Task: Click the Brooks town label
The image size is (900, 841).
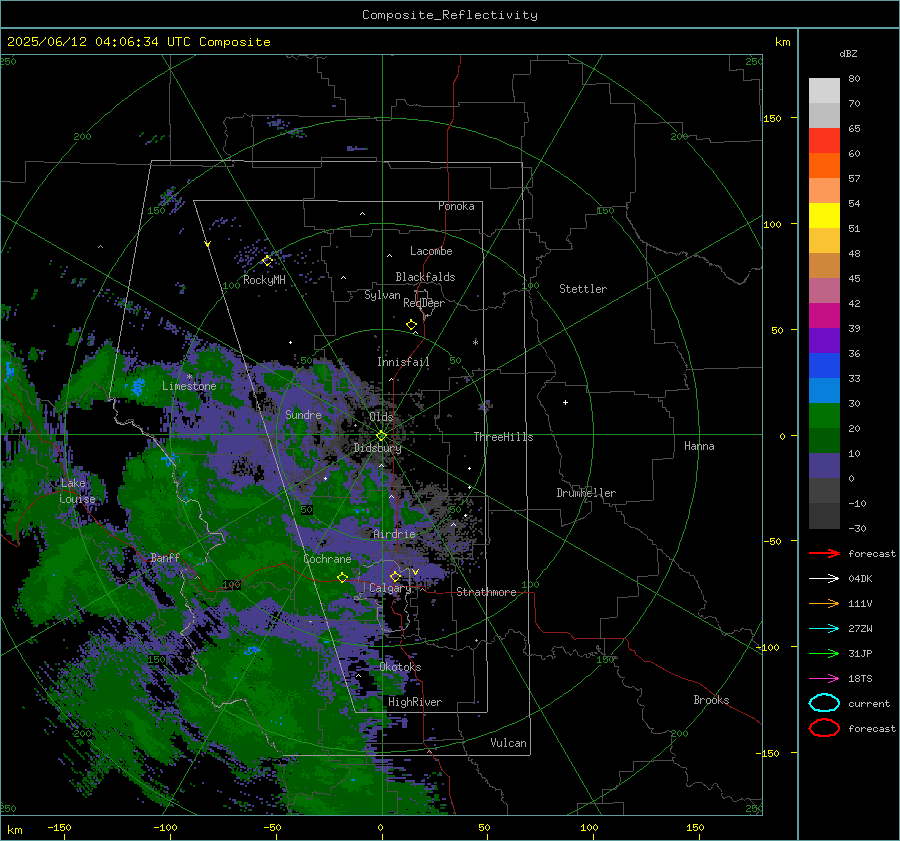Action: 711,700
